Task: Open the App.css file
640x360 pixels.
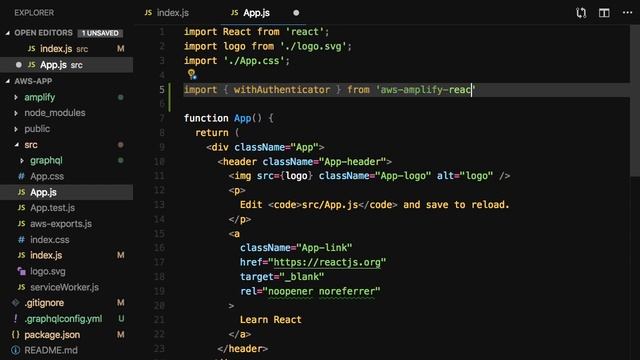Action: (47, 176)
